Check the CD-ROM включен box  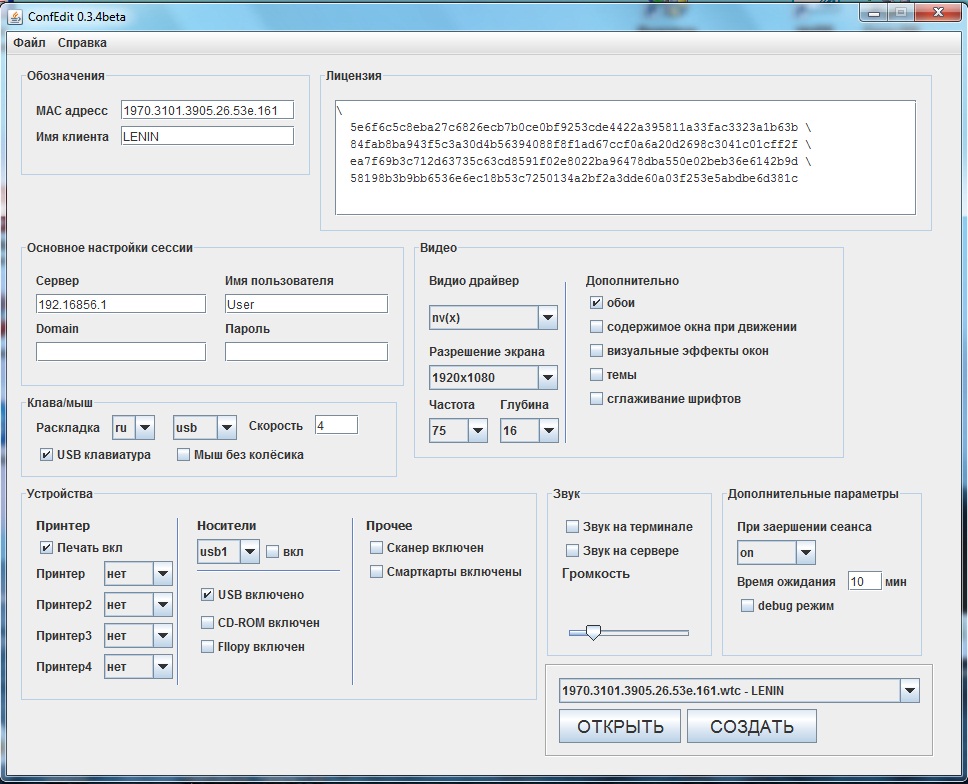tap(205, 621)
